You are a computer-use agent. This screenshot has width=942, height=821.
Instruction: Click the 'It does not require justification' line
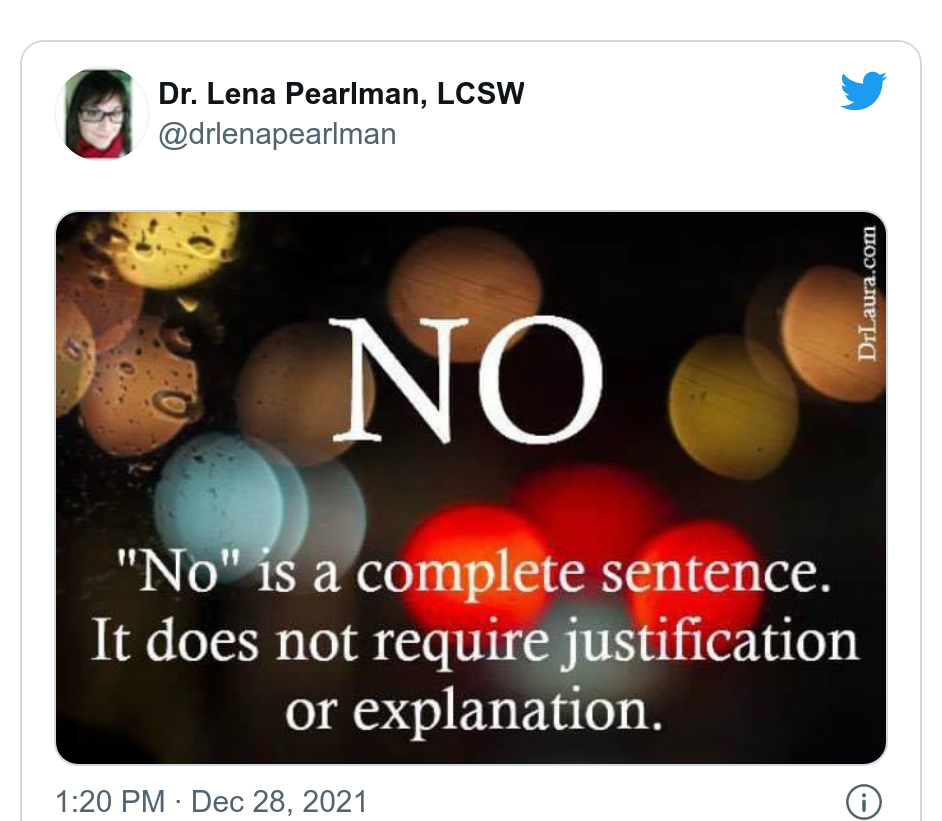475,642
